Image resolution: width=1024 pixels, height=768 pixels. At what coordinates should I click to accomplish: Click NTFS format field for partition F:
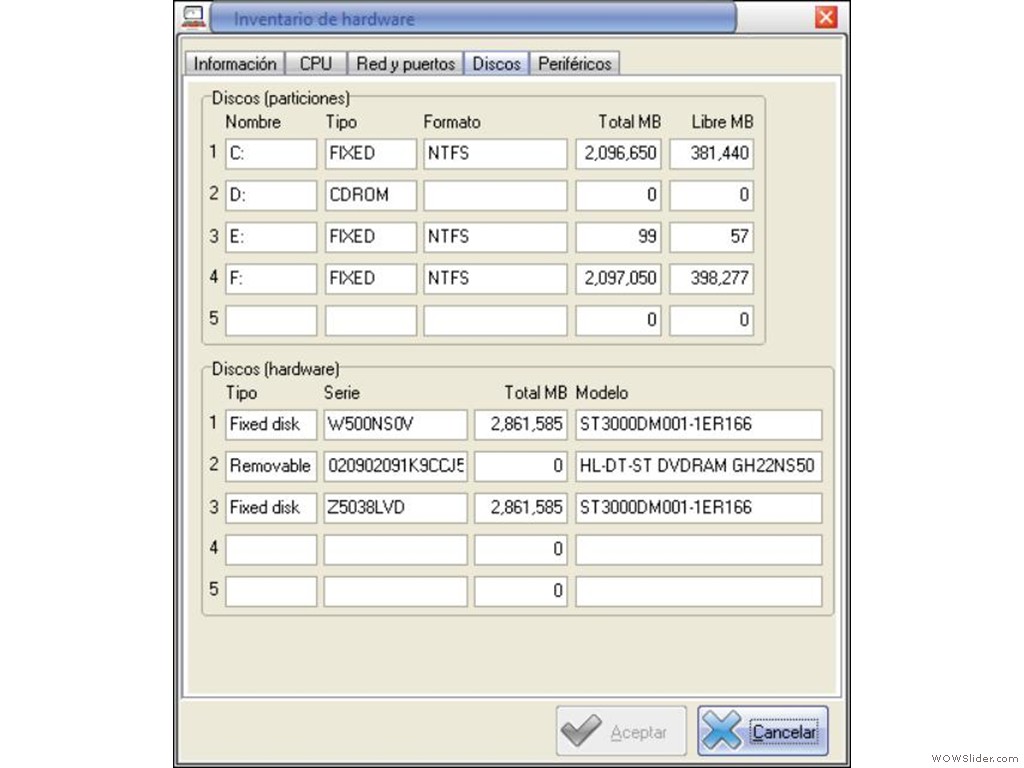(495, 279)
